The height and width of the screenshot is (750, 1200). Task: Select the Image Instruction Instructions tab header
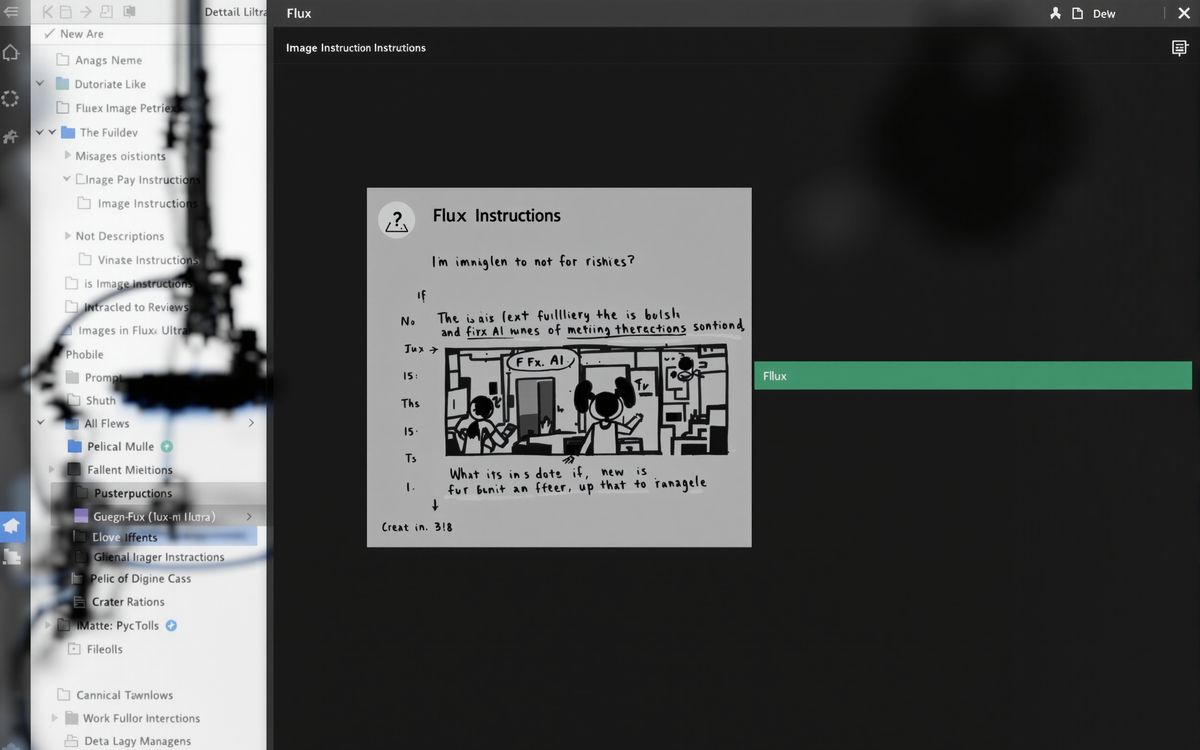point(355,48)
